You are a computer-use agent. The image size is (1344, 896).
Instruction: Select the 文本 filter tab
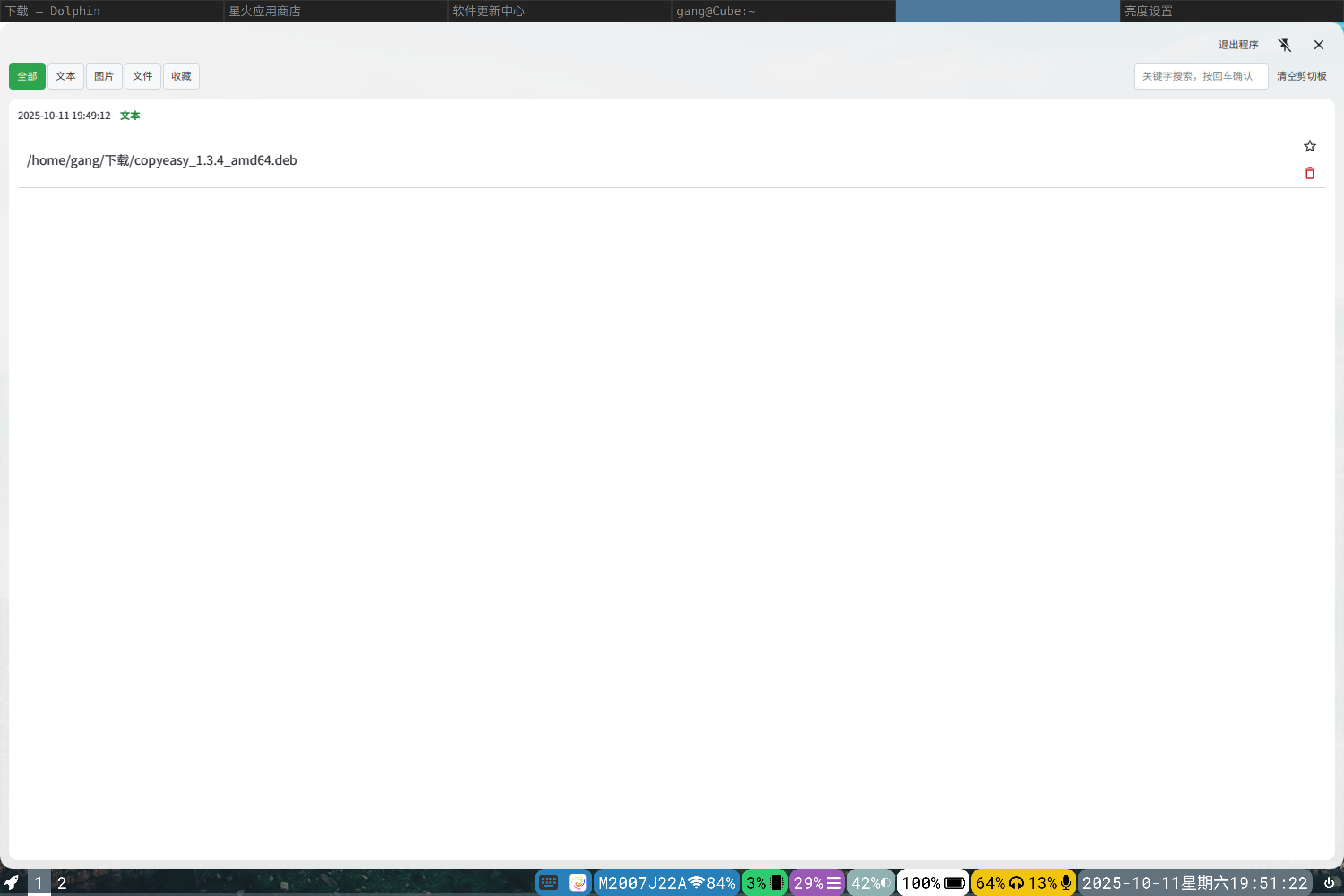(x=66, y=76)
